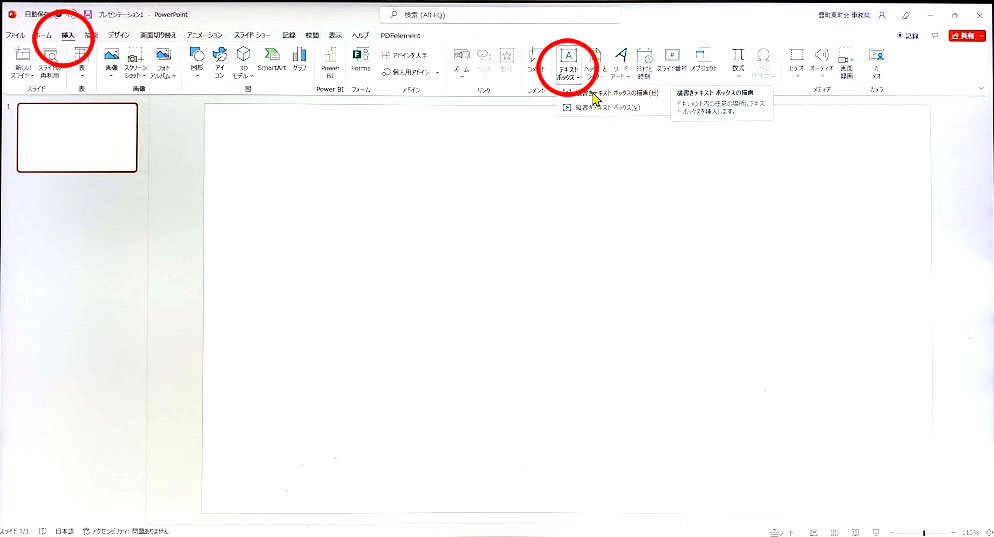Switch to 画面切り替え (Transitions) tab

point(158,36)
